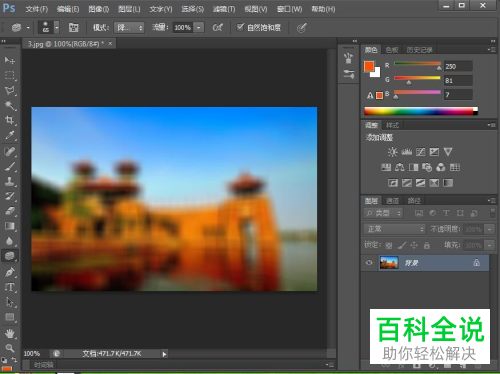Screen dimensions: 500x374
Task: Select the Rectangle shape tool
Action: [x=10, y=317]
